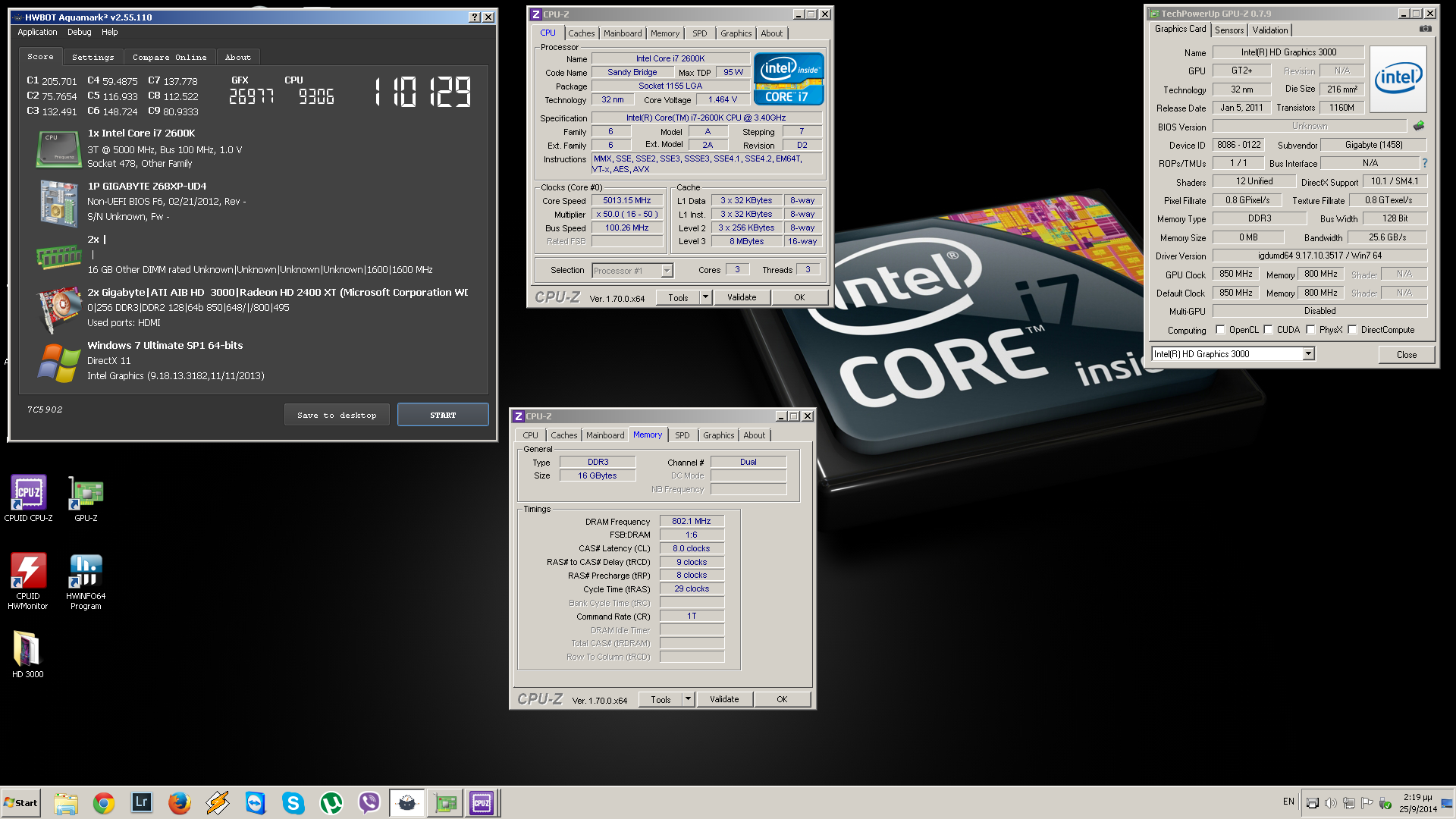Click Close button in GPU-Z

(x=1407, y=354)
